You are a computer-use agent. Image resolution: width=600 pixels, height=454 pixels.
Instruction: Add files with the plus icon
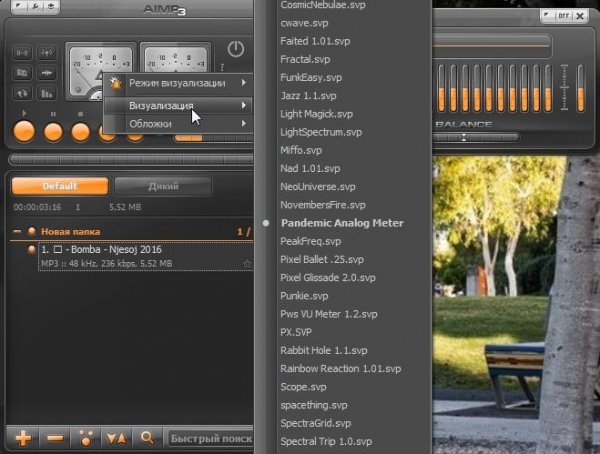pyautogui.click(x=23, y=438)
